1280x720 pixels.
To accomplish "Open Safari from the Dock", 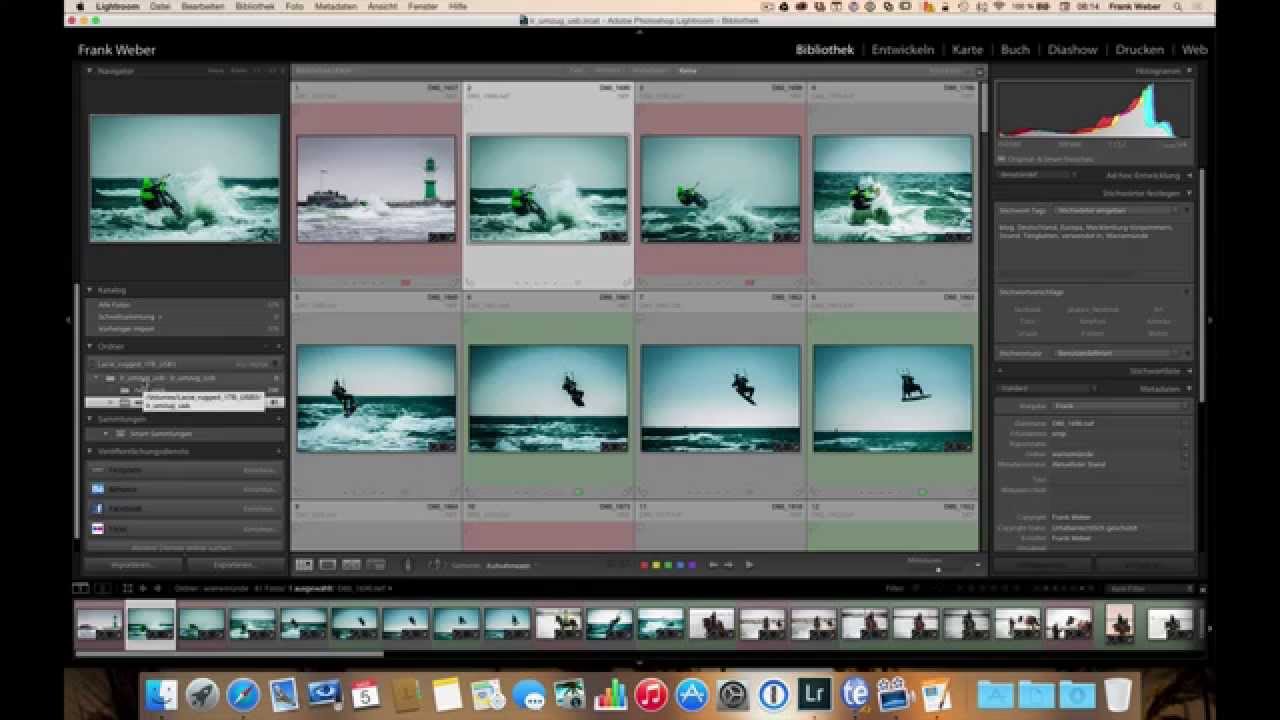I will click(243, 694).
